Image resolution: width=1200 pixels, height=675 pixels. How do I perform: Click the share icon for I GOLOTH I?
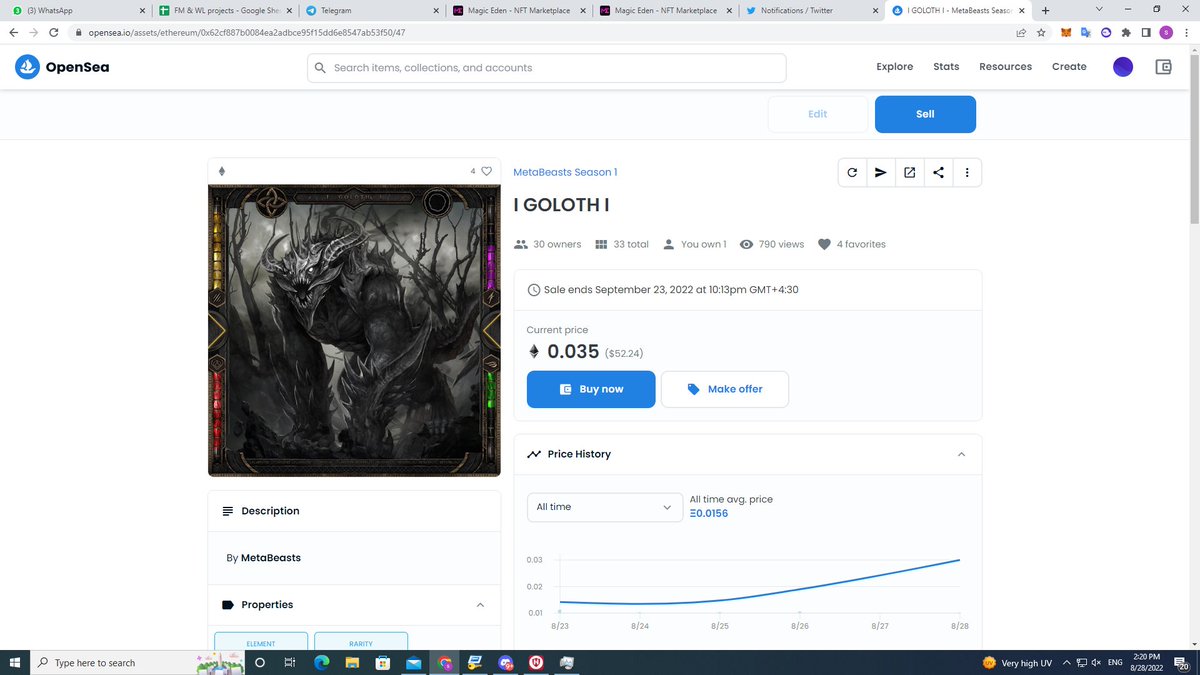point(938,172)
